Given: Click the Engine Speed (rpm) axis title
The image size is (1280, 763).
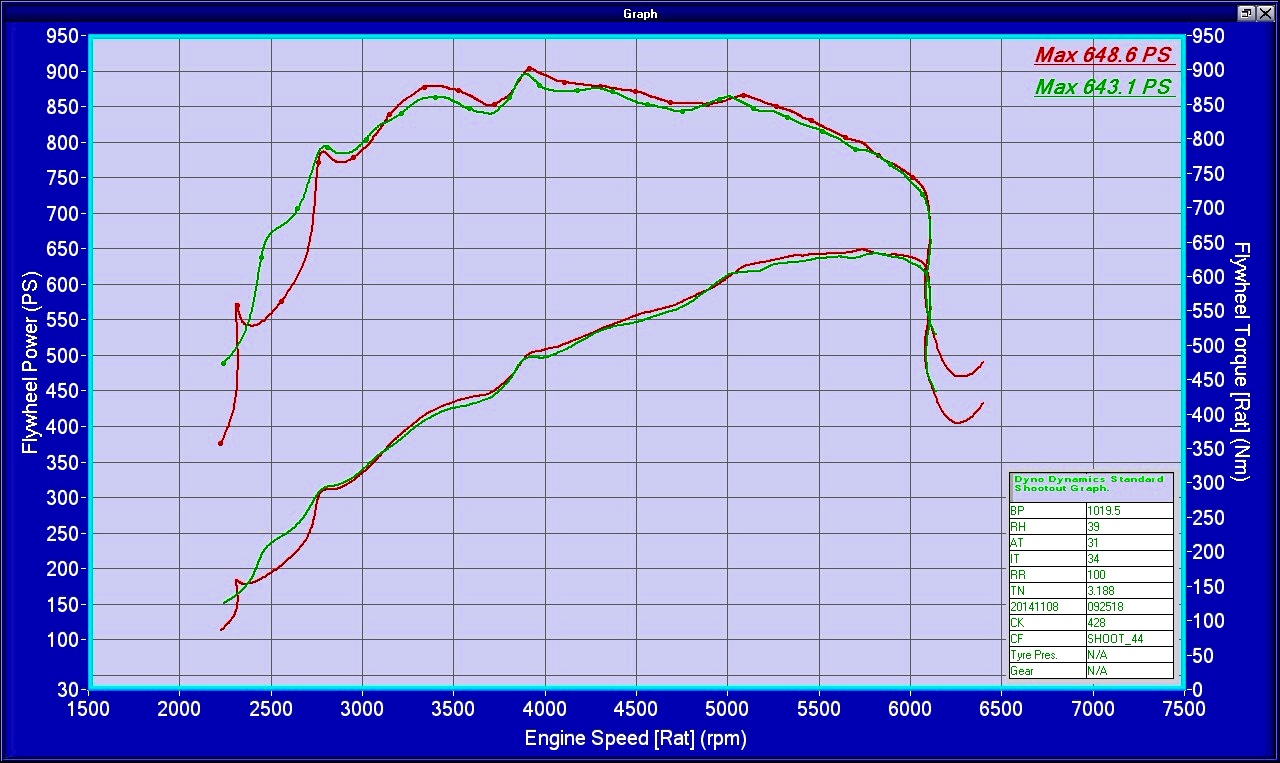Looking at the screenshot, I should pyautogui.click(x=635, y=739).
